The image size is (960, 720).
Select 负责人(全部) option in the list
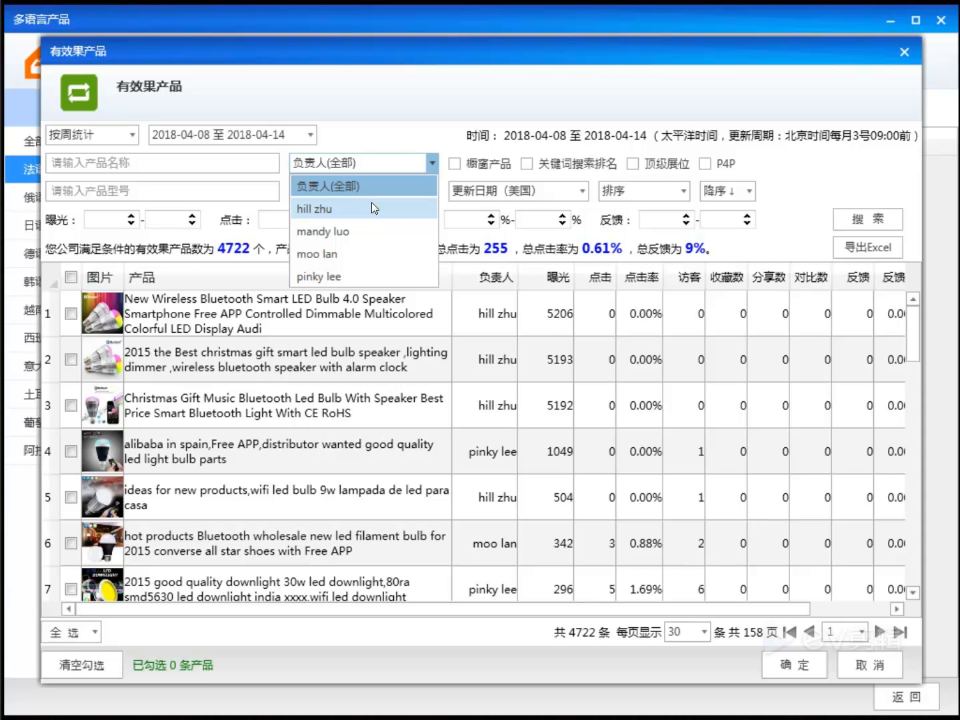pyautogui.click(x=364, y=186)
